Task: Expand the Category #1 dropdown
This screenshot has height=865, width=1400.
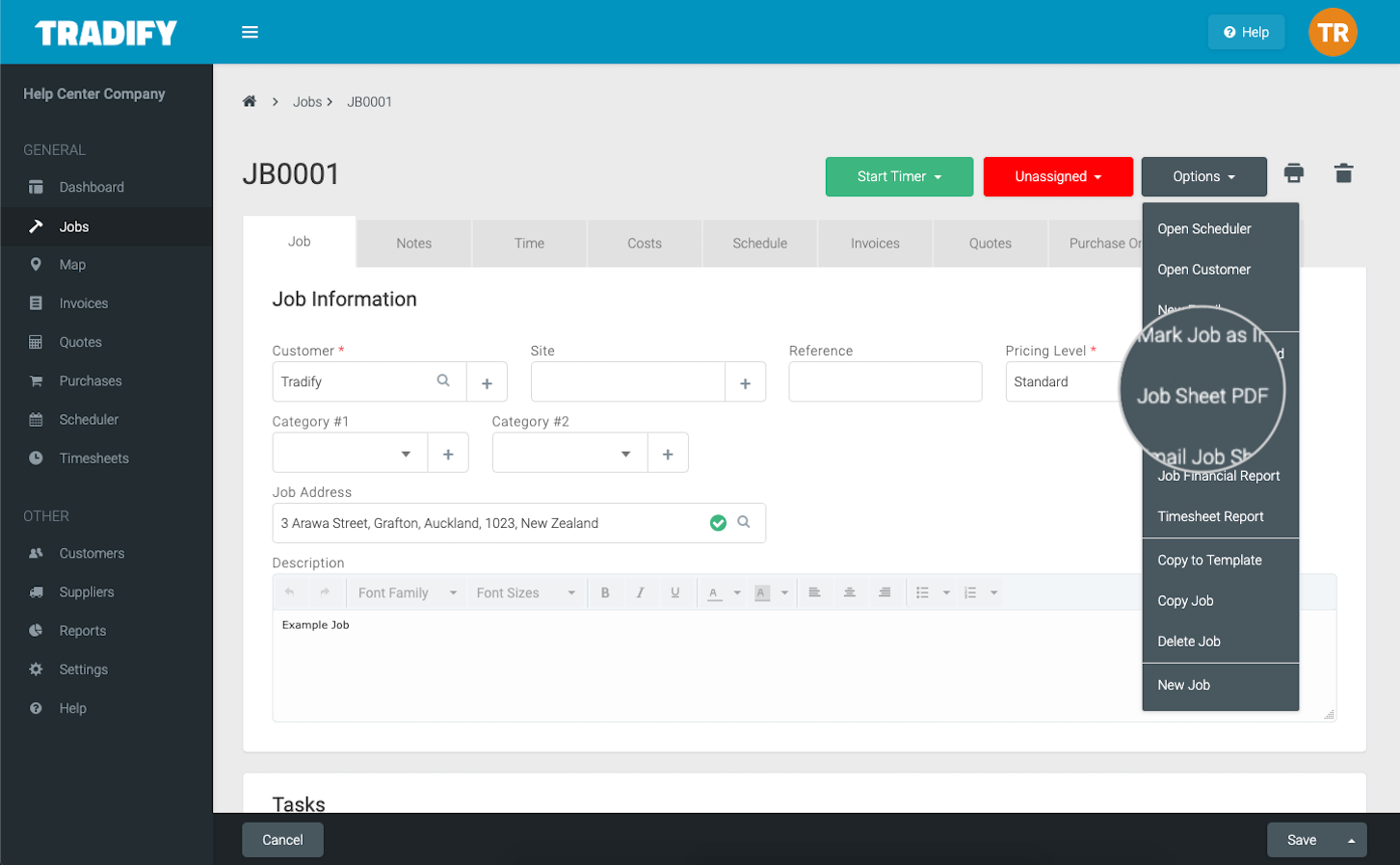Action: 406,454
